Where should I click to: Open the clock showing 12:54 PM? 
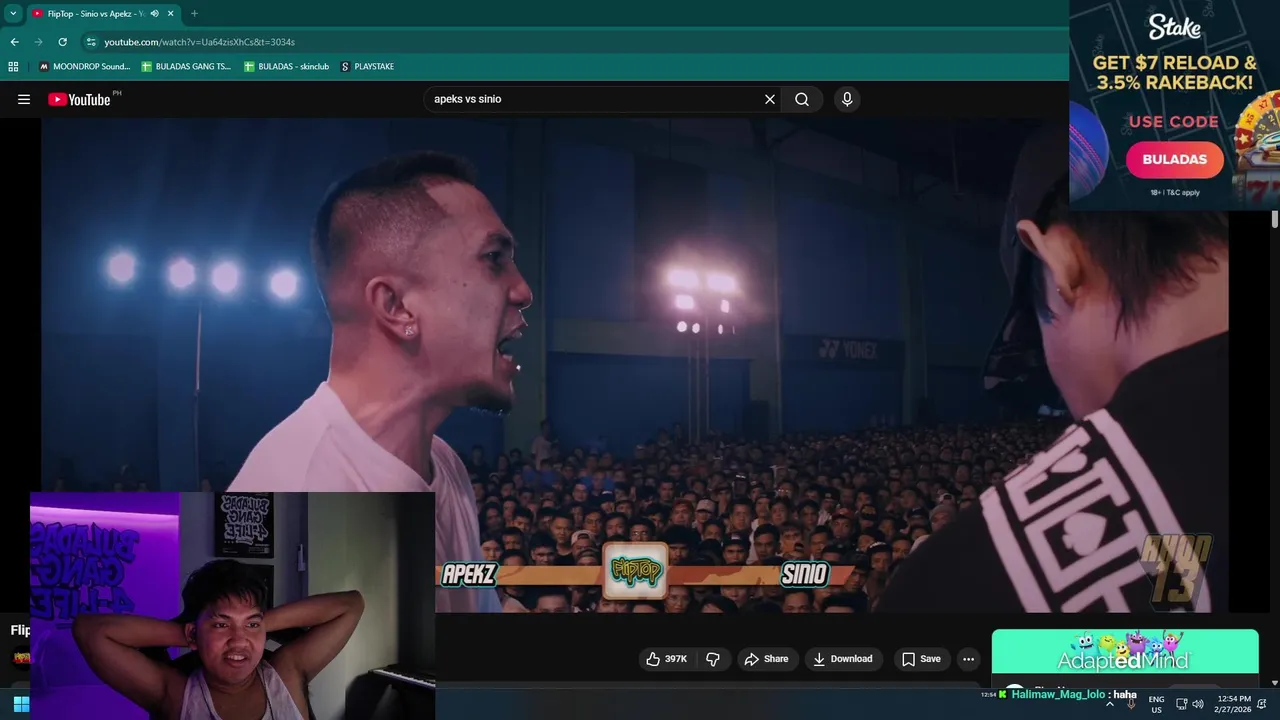point(1234,703)
